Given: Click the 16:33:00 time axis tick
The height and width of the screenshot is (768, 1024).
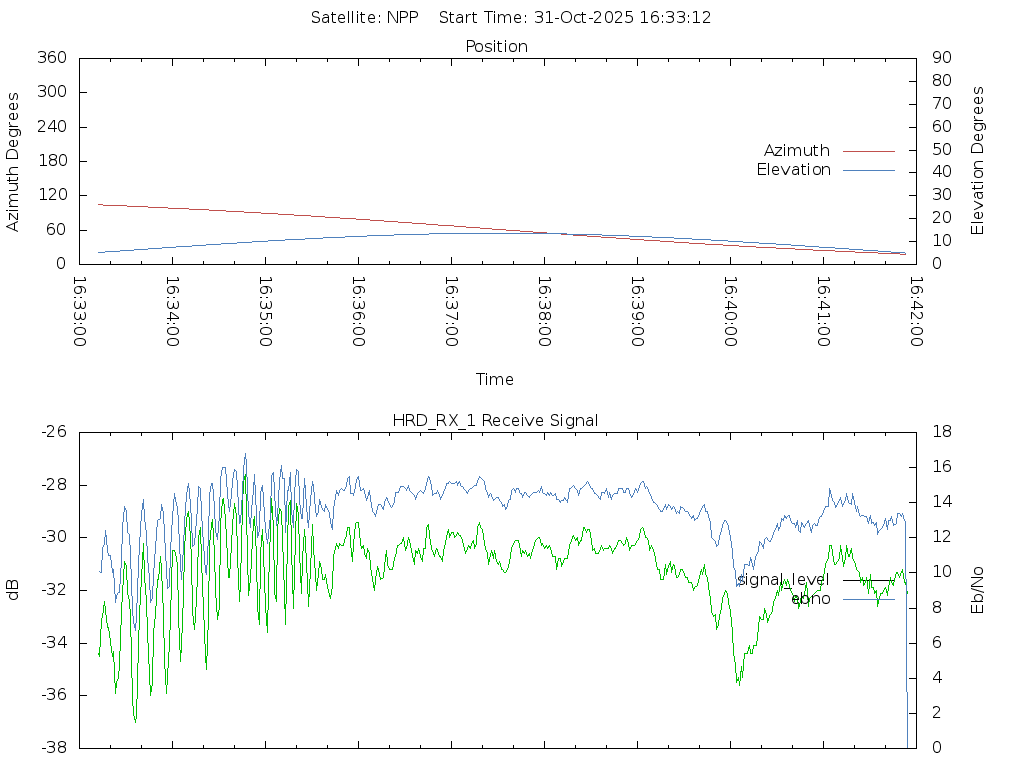Looking at the screenshot, I should click(x=80, y=311).
